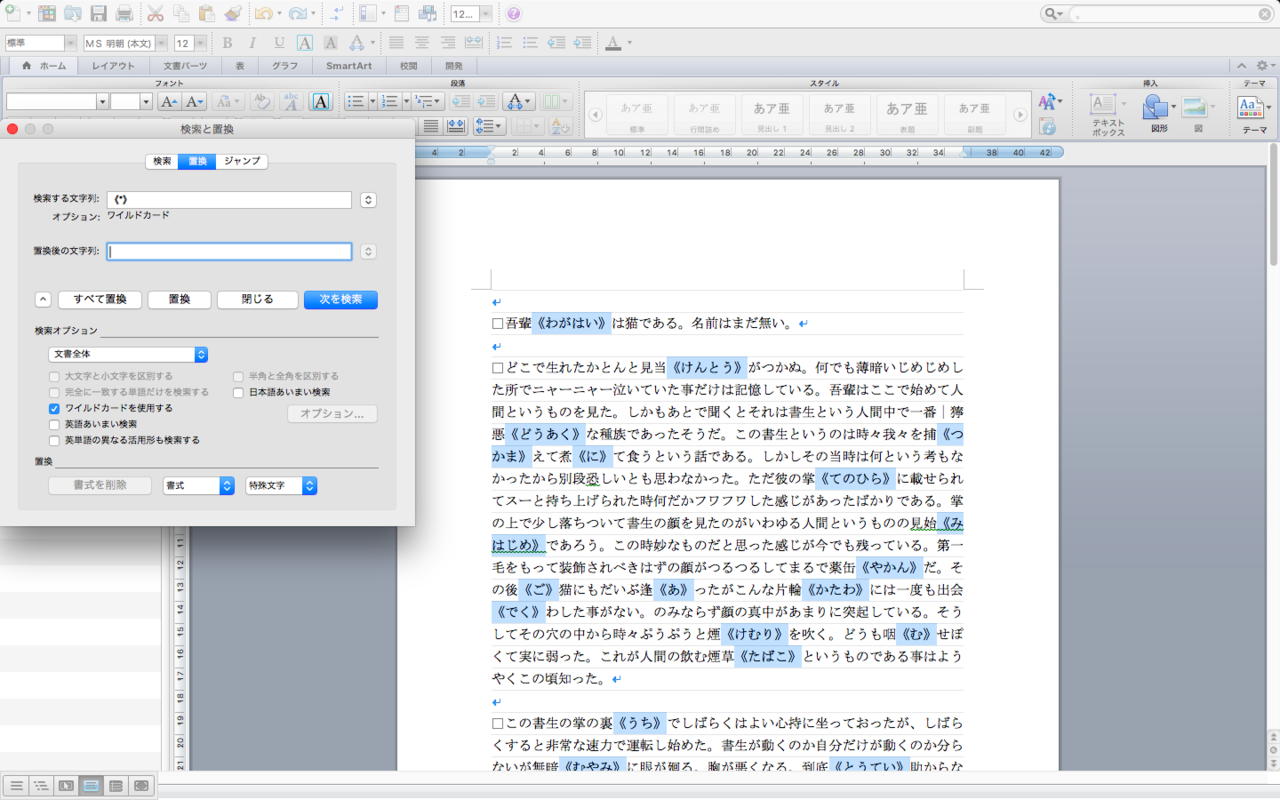The image size is (1280, 800).
Task: Click the Decrease font size icon in ribbon
Action: (x=194, y=101)
